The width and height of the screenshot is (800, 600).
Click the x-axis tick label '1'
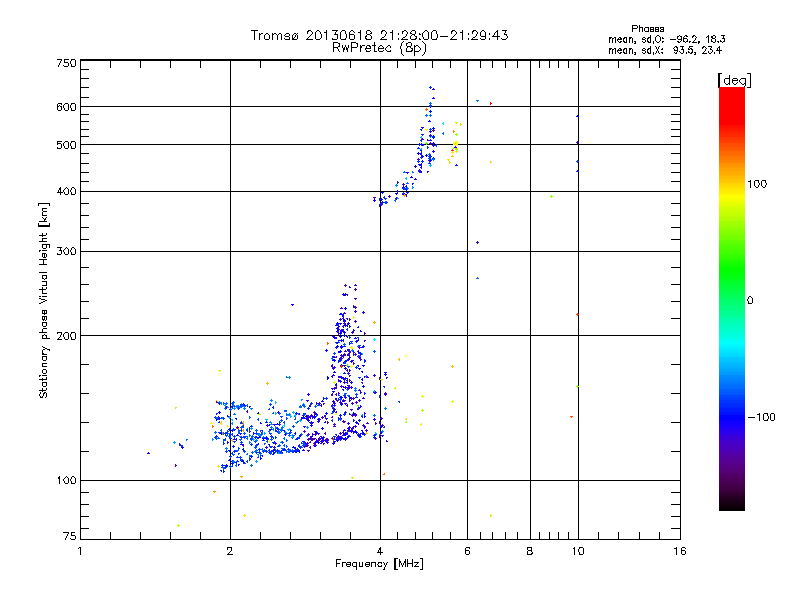tap(80, 551)
